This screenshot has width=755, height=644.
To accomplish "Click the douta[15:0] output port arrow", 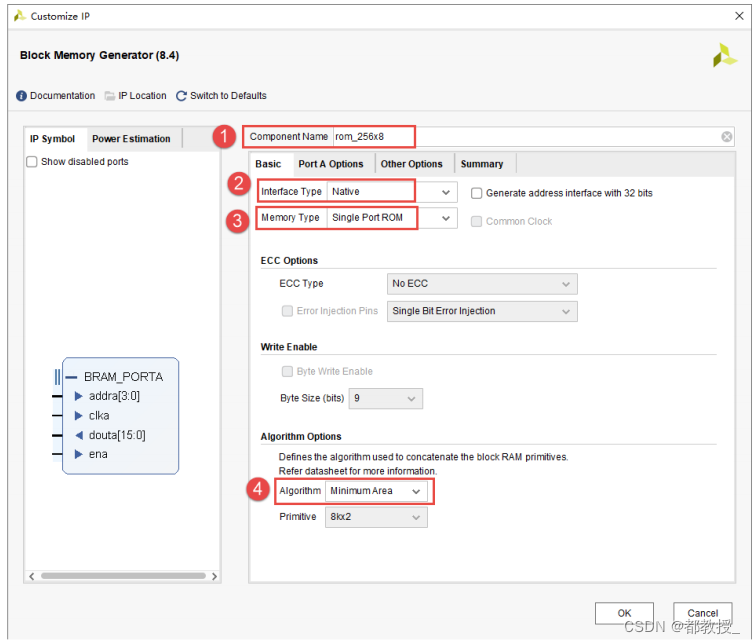I will click(x=79, y=435).
